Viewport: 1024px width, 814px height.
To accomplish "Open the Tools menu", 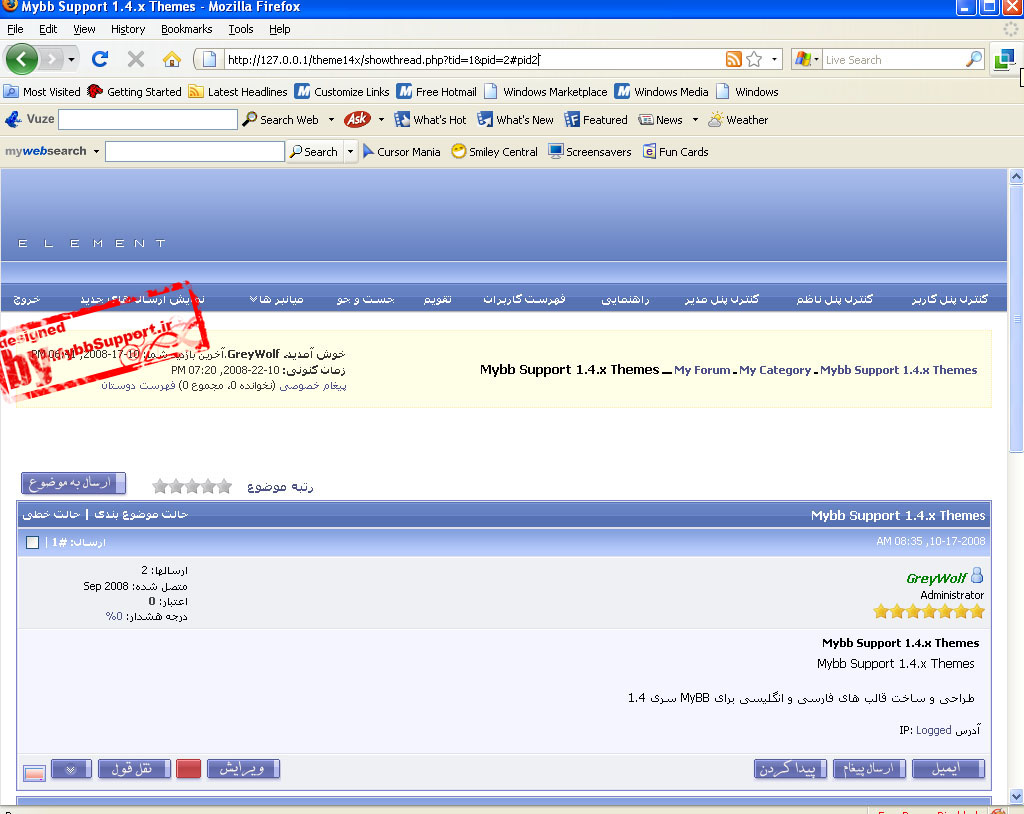I will tap(240, 29).
